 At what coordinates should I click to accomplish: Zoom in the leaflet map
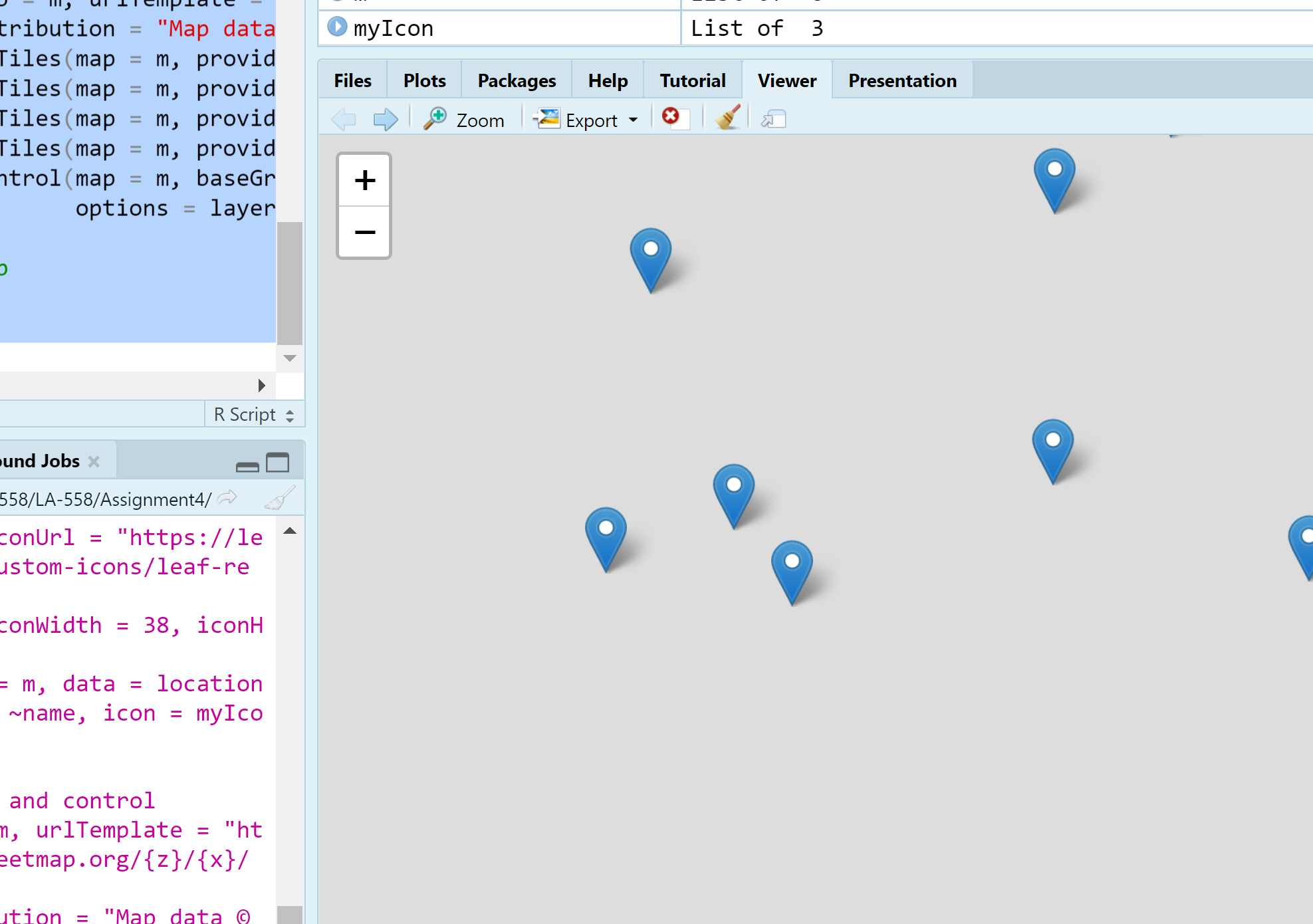pyautogui.click(x=364, y=180)
